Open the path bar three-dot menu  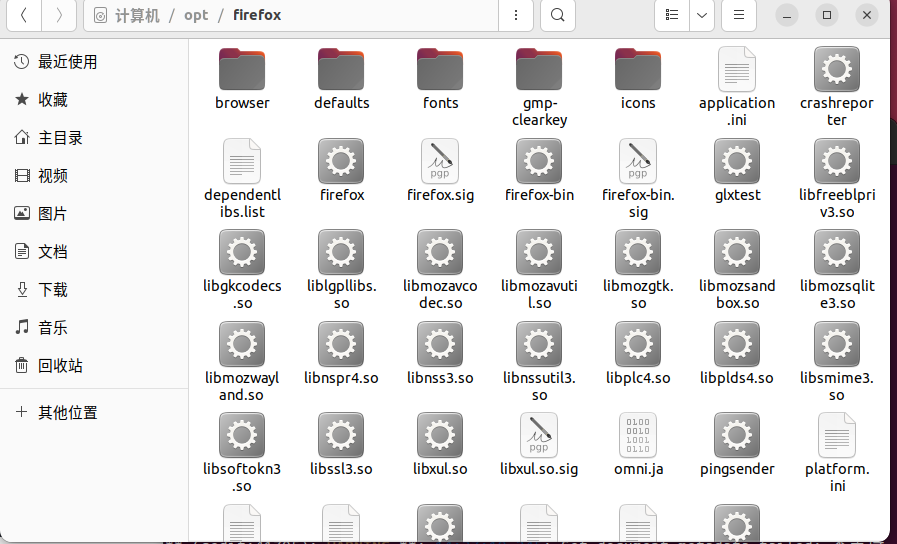516,15
